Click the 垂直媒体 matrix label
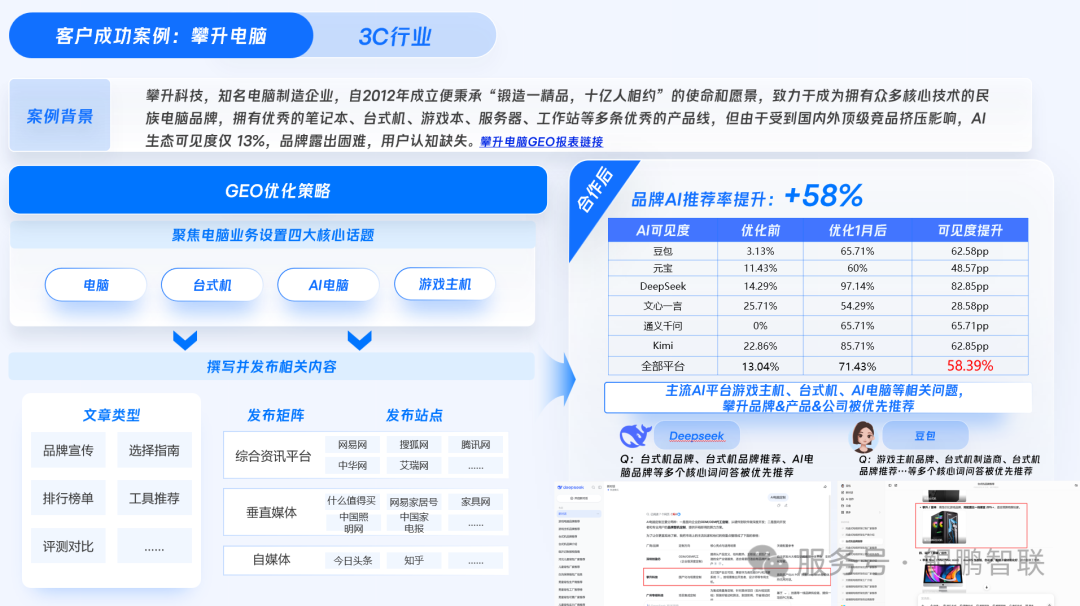 click(271, 512)
